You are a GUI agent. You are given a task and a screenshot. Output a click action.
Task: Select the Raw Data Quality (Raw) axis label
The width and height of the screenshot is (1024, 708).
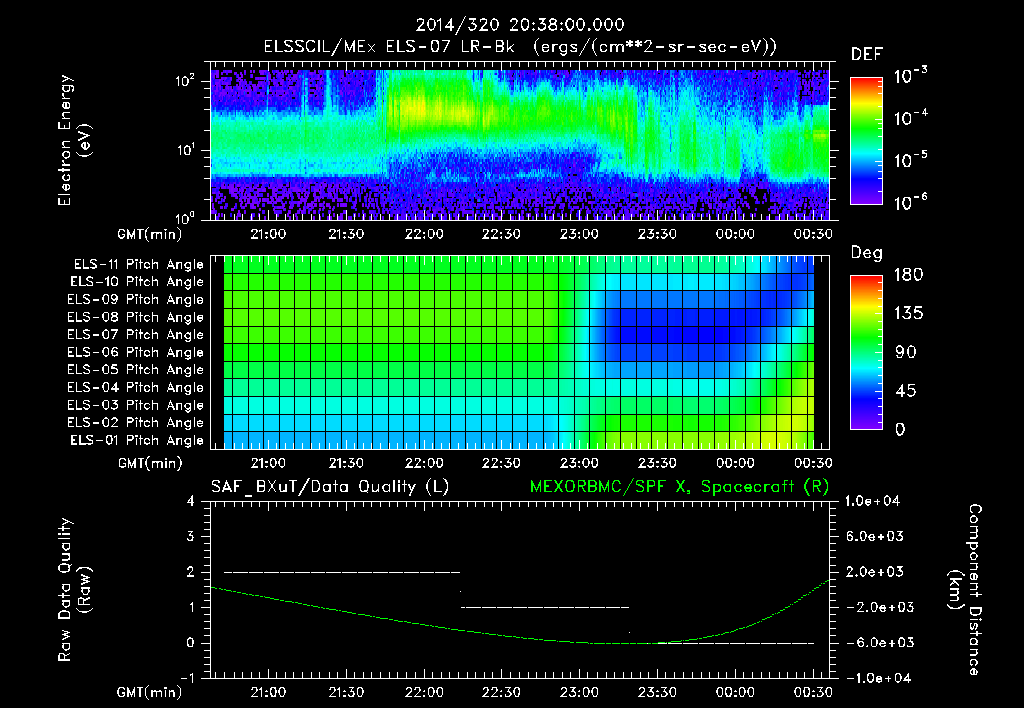click(74, 590)
